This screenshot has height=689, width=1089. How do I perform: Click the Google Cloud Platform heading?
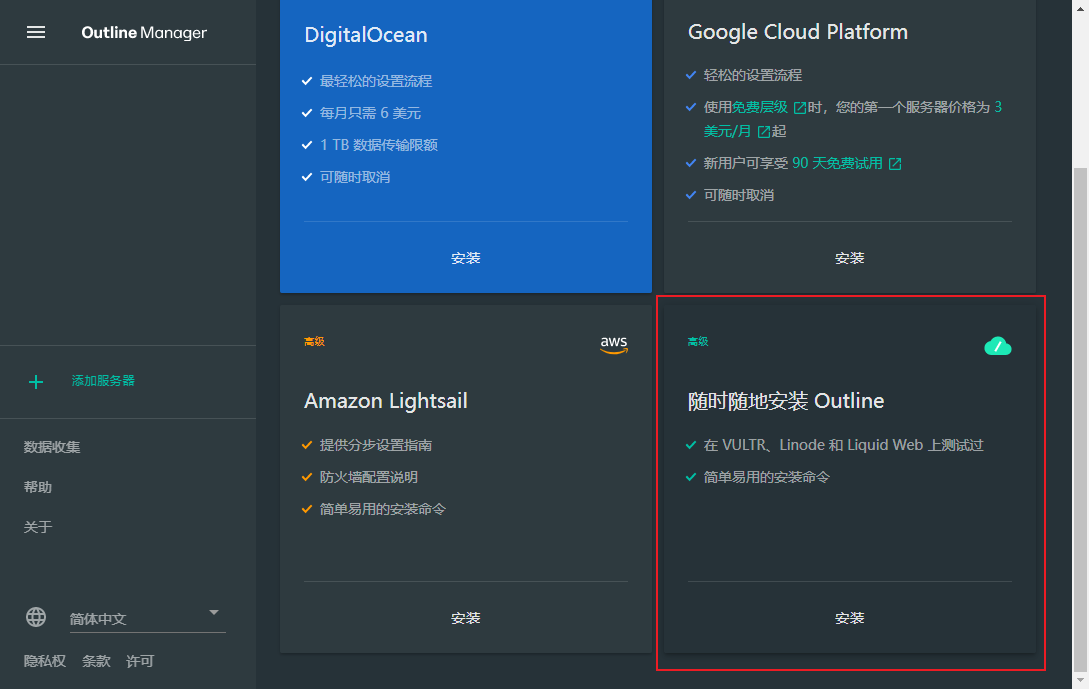click(797, 32)
